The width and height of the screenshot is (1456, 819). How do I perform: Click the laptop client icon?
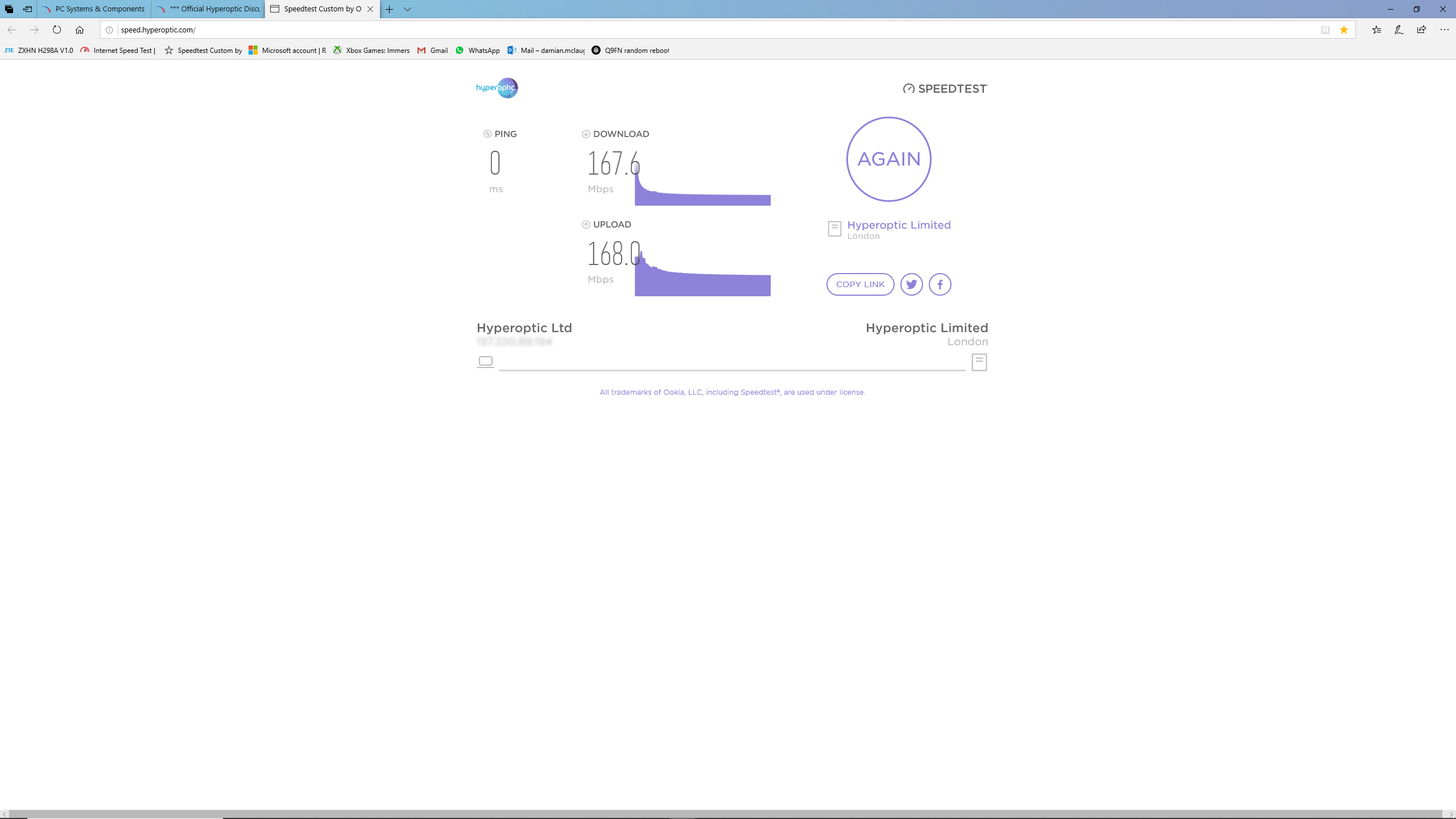[485, 362]
